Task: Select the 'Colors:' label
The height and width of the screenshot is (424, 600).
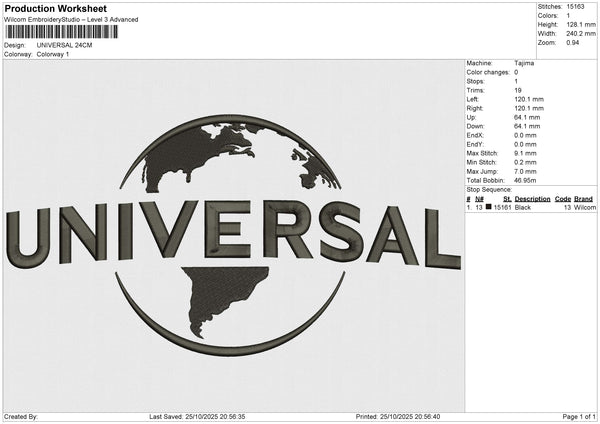Action: [548, 16]
